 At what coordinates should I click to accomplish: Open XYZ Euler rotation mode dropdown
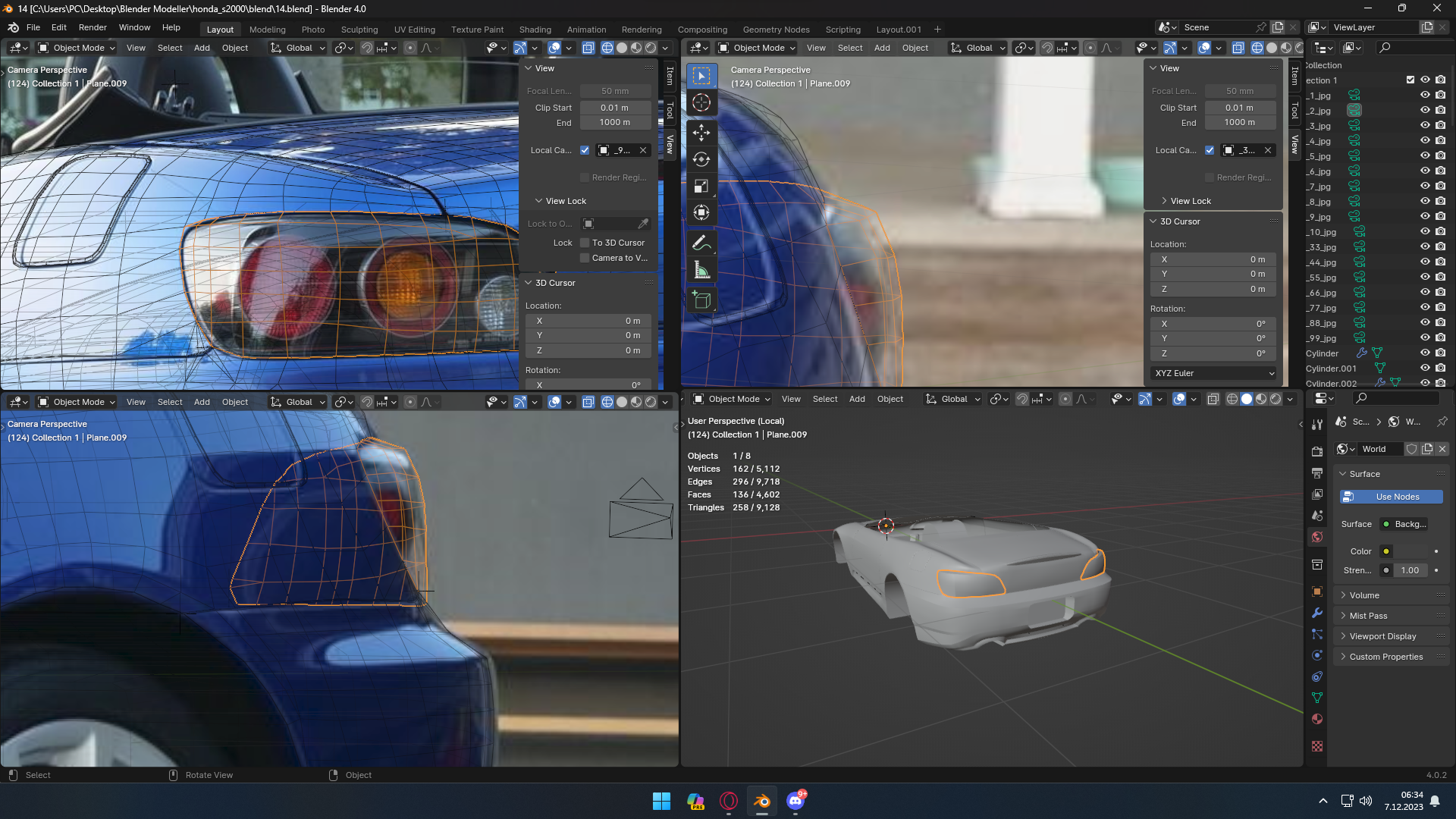tap(1213, 373)
